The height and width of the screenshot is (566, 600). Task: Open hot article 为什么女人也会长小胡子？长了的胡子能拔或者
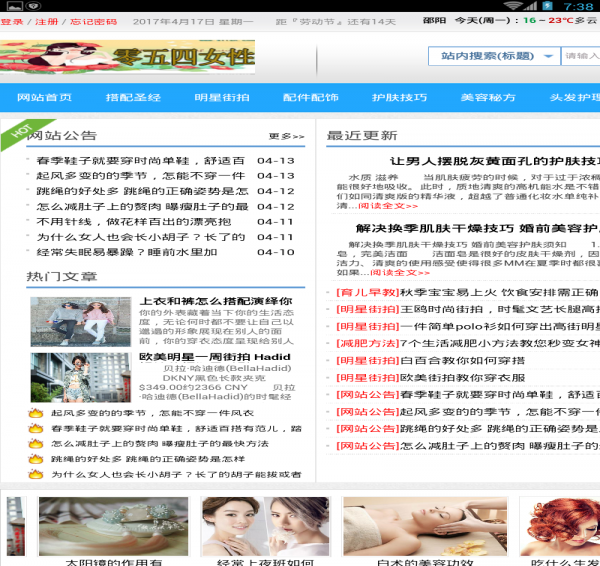tap(176, 475)
